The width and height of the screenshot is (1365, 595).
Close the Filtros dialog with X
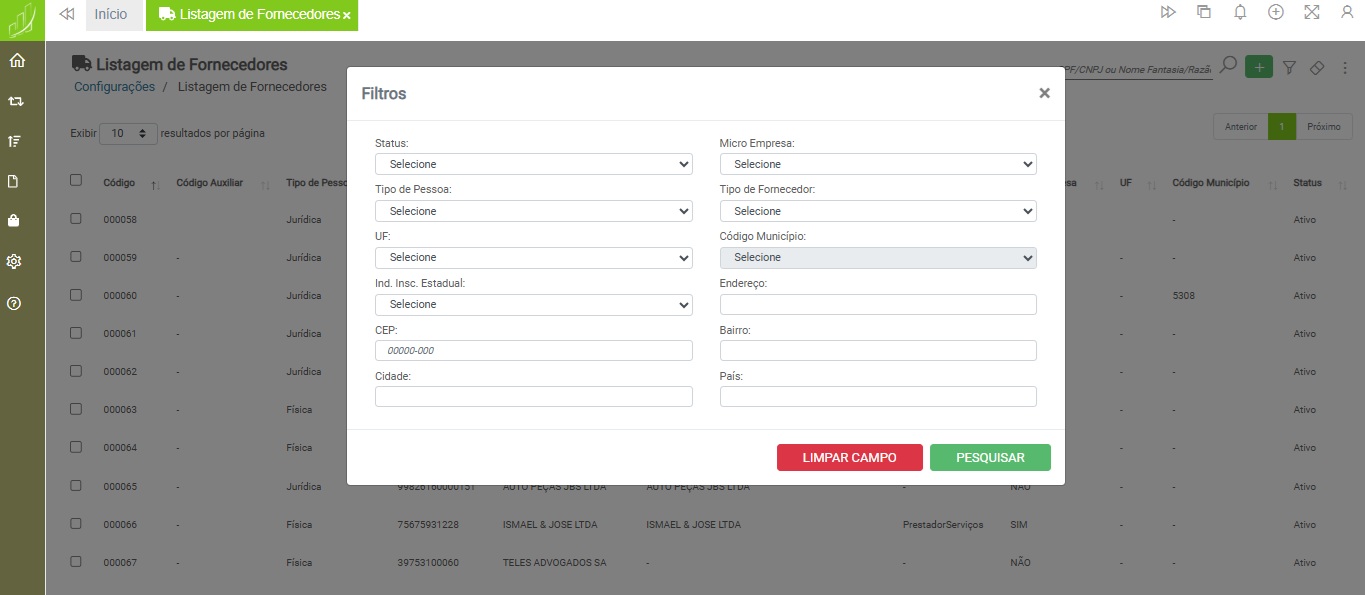(x=1044, y=93)
